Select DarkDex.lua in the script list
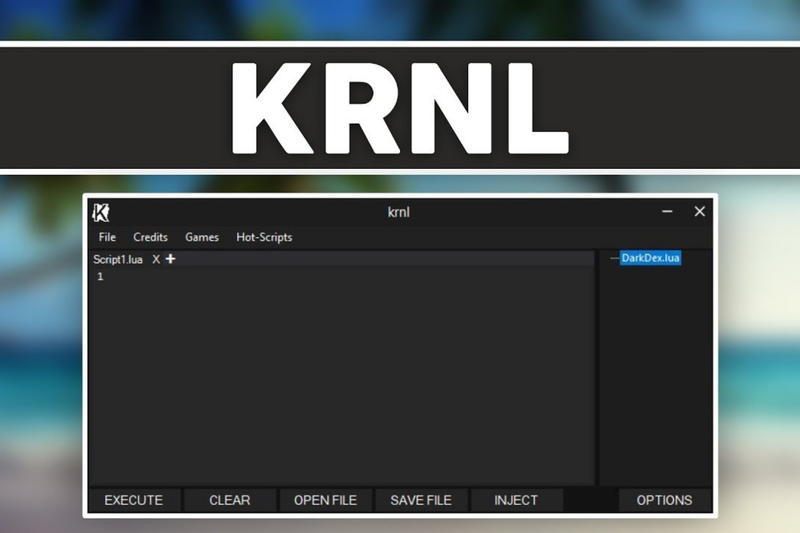800x533 pixels. point(650,258)
